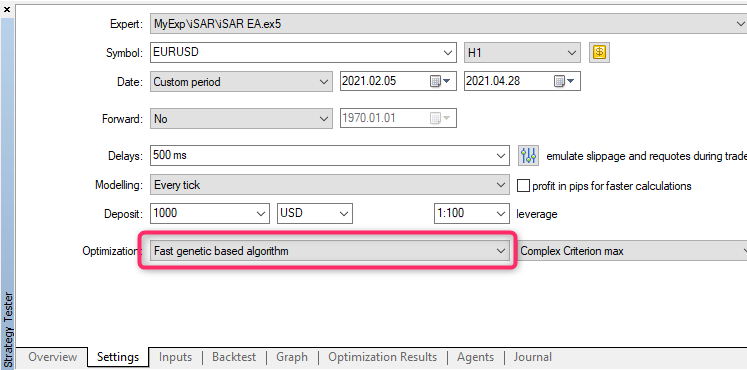Open the end date 2021.04.28 calendar picker
Viewport: 747px width, 370px height.
[x=564, y=81]
